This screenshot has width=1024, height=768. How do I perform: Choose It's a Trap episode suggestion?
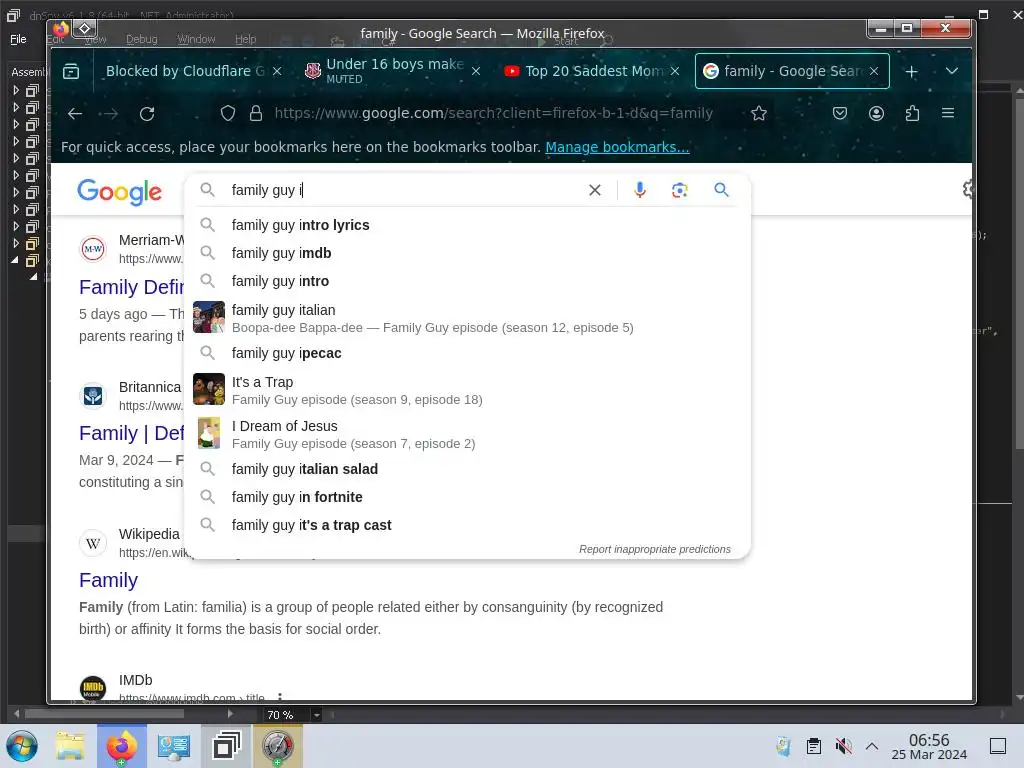469,390
